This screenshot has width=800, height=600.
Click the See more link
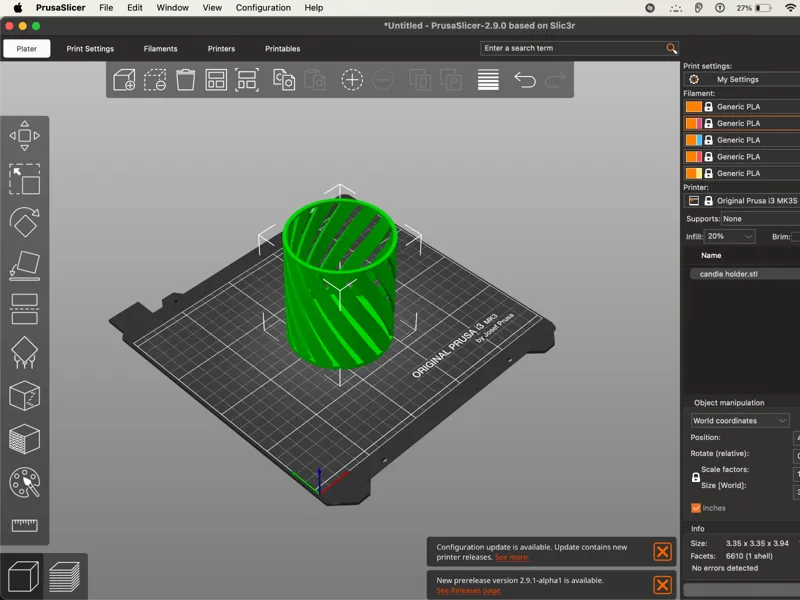point(512,558)
